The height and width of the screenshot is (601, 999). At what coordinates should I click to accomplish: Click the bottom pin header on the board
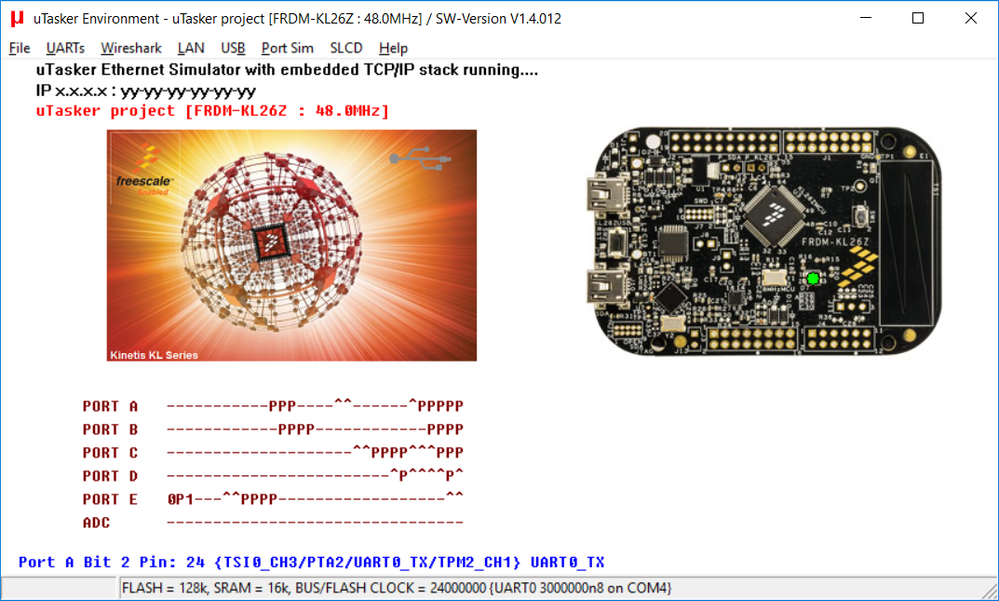pyautogui.click(x=752, y=338)
